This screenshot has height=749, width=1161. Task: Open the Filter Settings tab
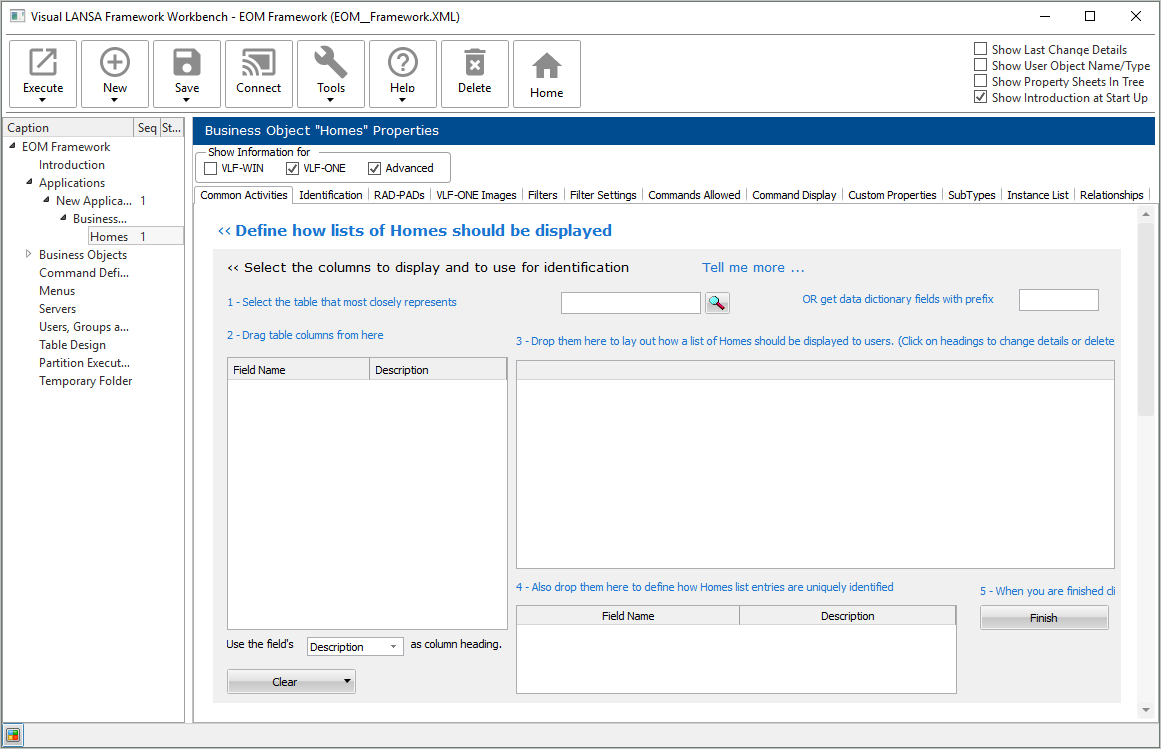tap(603, 195)
